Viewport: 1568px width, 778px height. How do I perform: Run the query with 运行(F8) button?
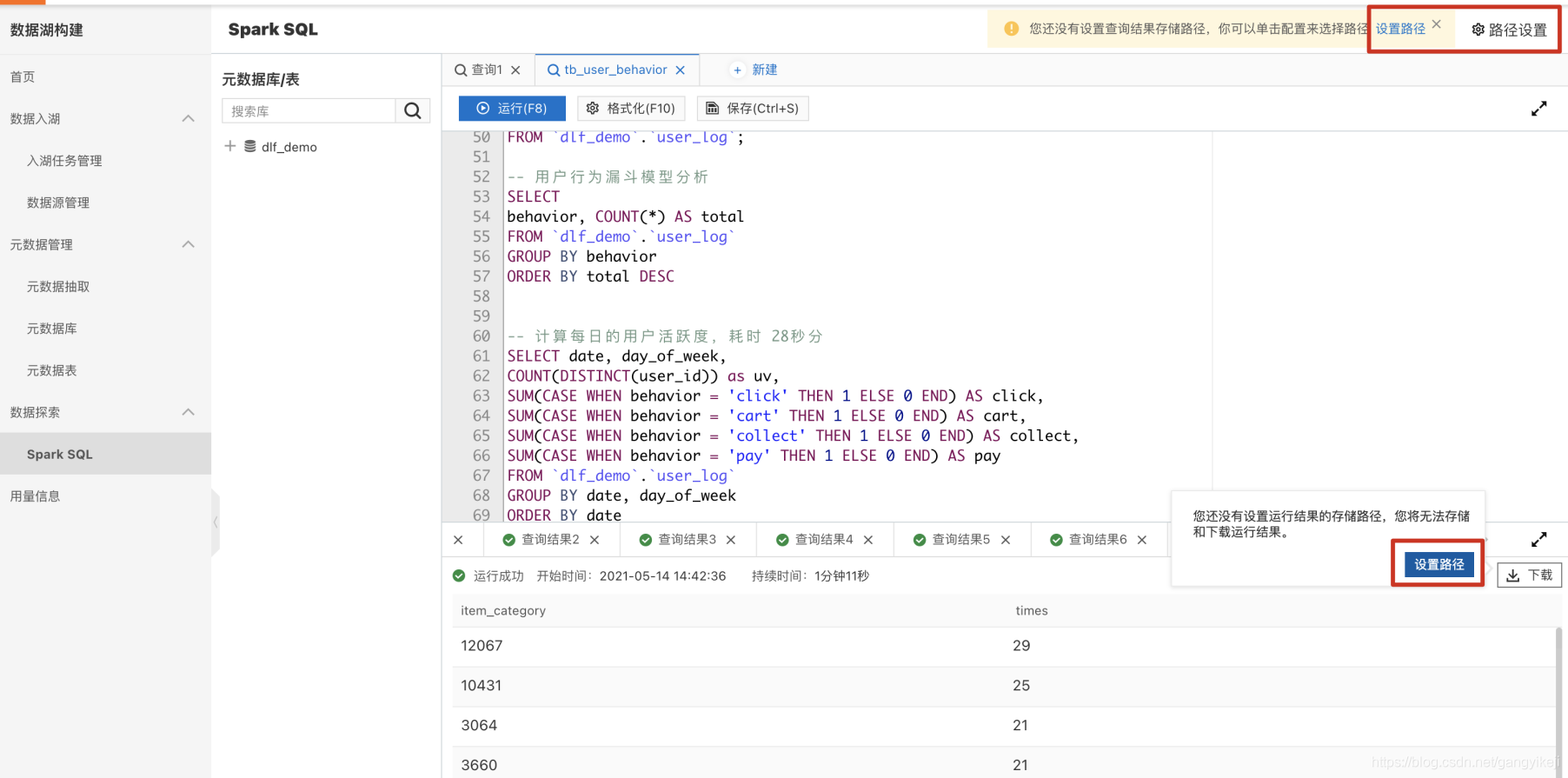coord(512,108)
